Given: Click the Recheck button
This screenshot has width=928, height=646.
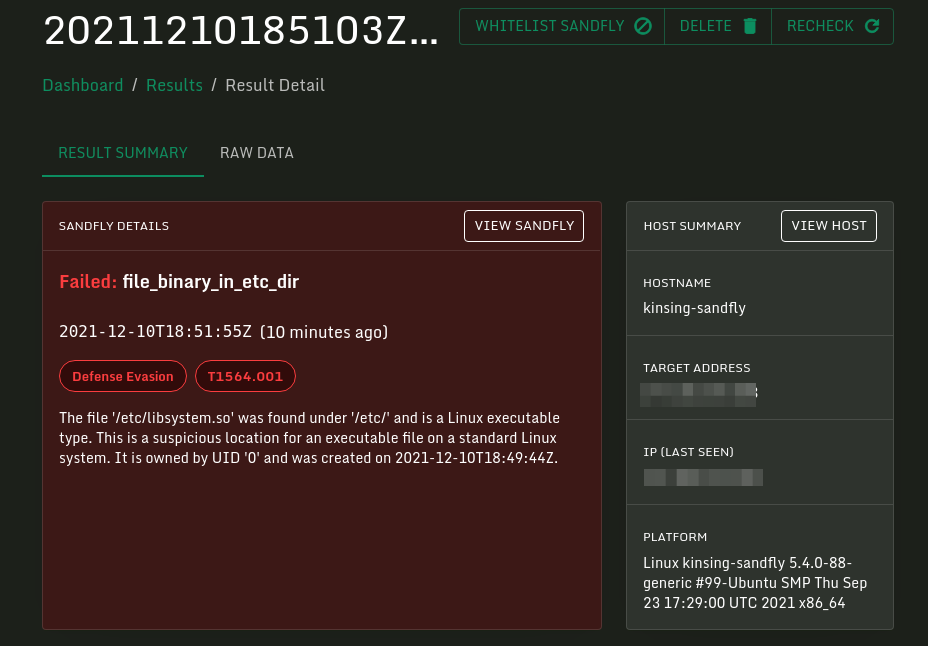Looking at the screenshot, I should 832,27.
